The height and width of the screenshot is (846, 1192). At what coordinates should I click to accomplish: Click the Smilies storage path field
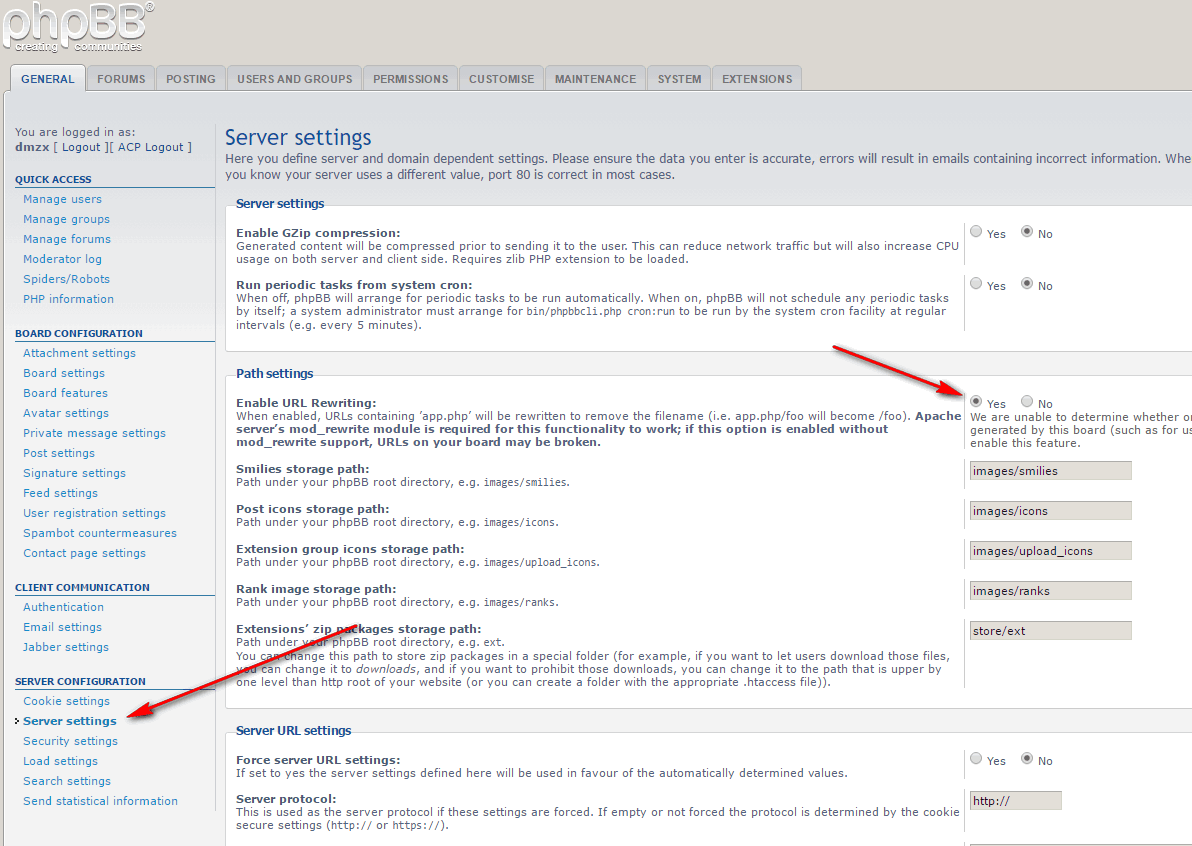click(1050, 471)
